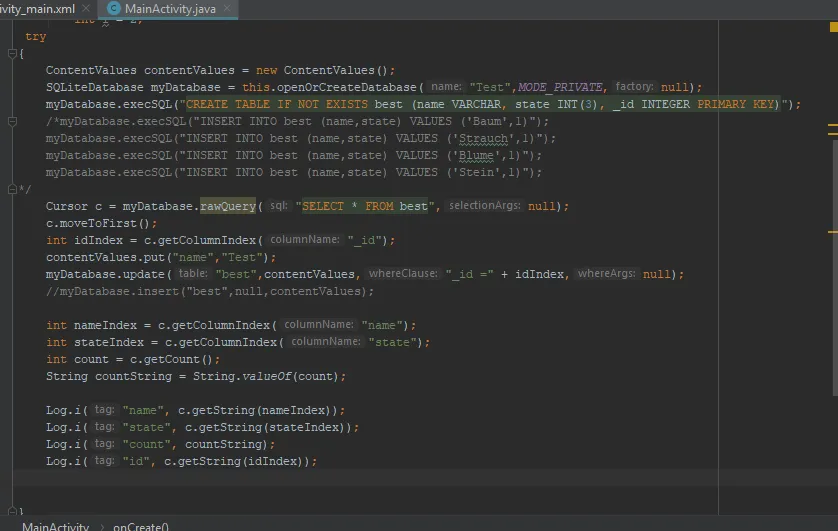Collapse the comment block start fold marker
Screen dimensions: 838x531
coord(12,121)
